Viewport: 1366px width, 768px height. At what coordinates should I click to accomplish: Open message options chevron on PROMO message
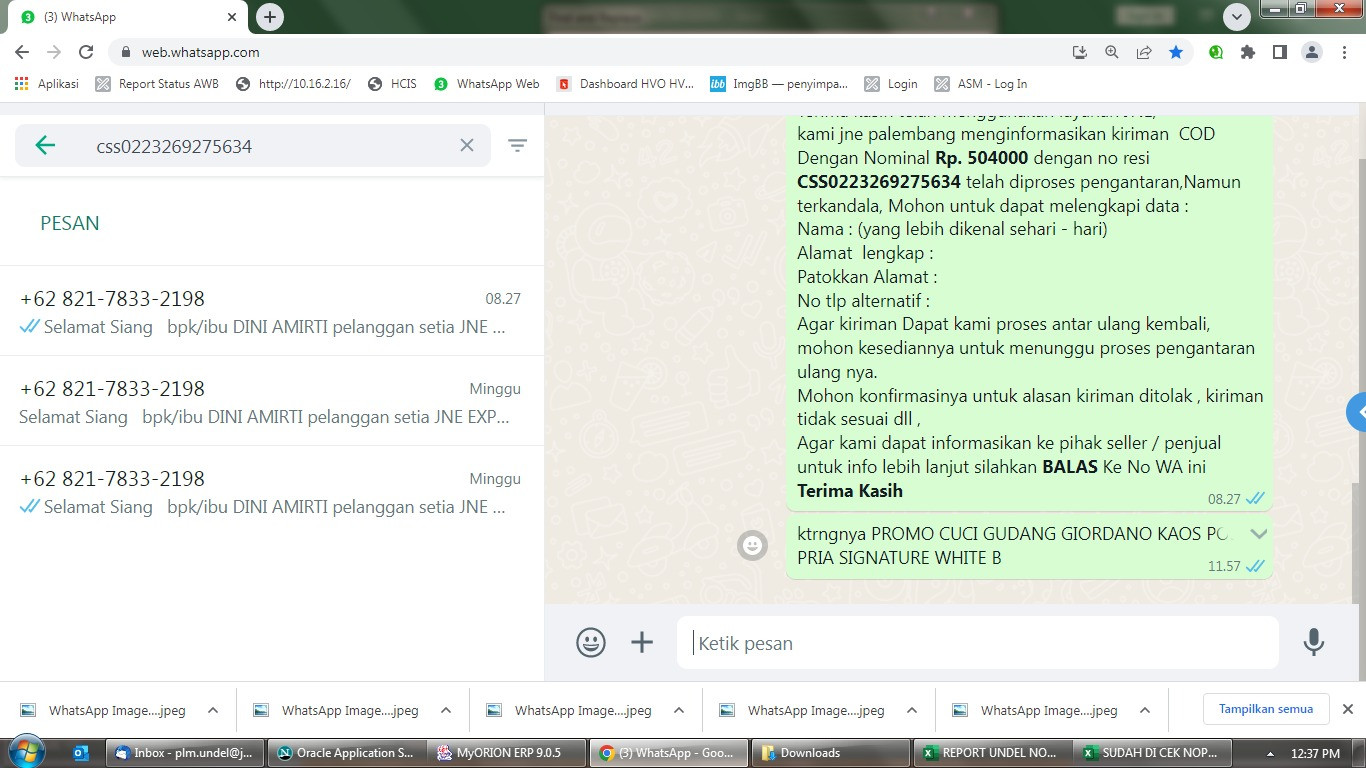pos(1258,534)
